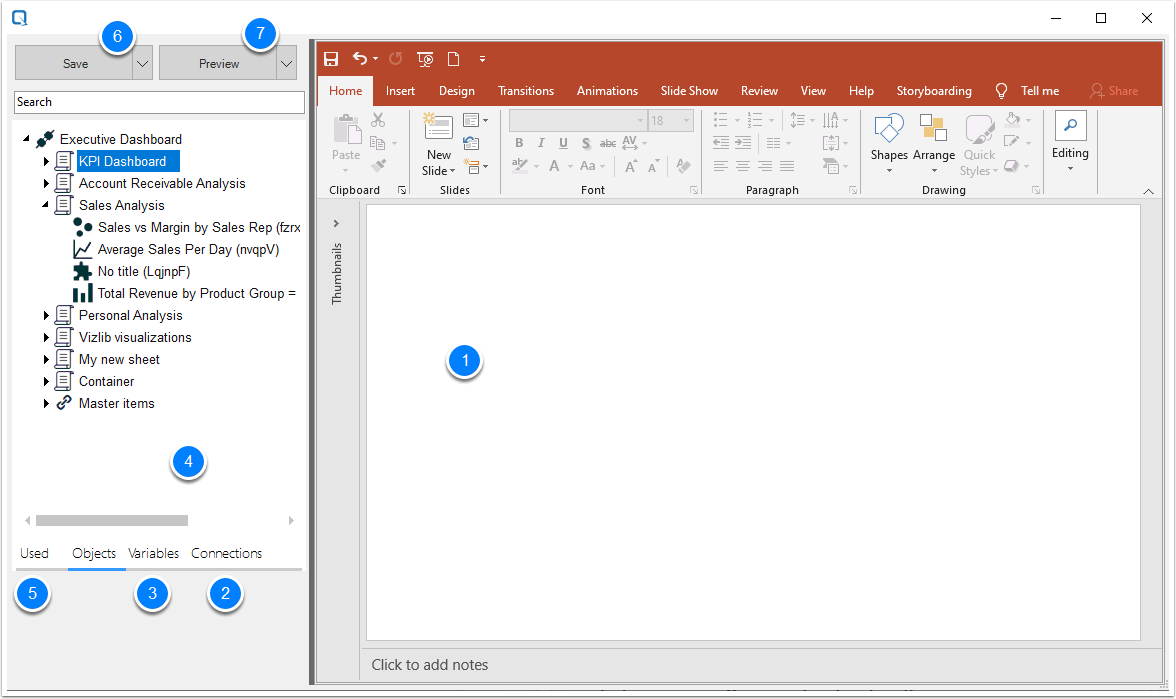1176x699 pixels.
Task: Switch to the Insert ribbon tab
Action: (x=399, y=91)
